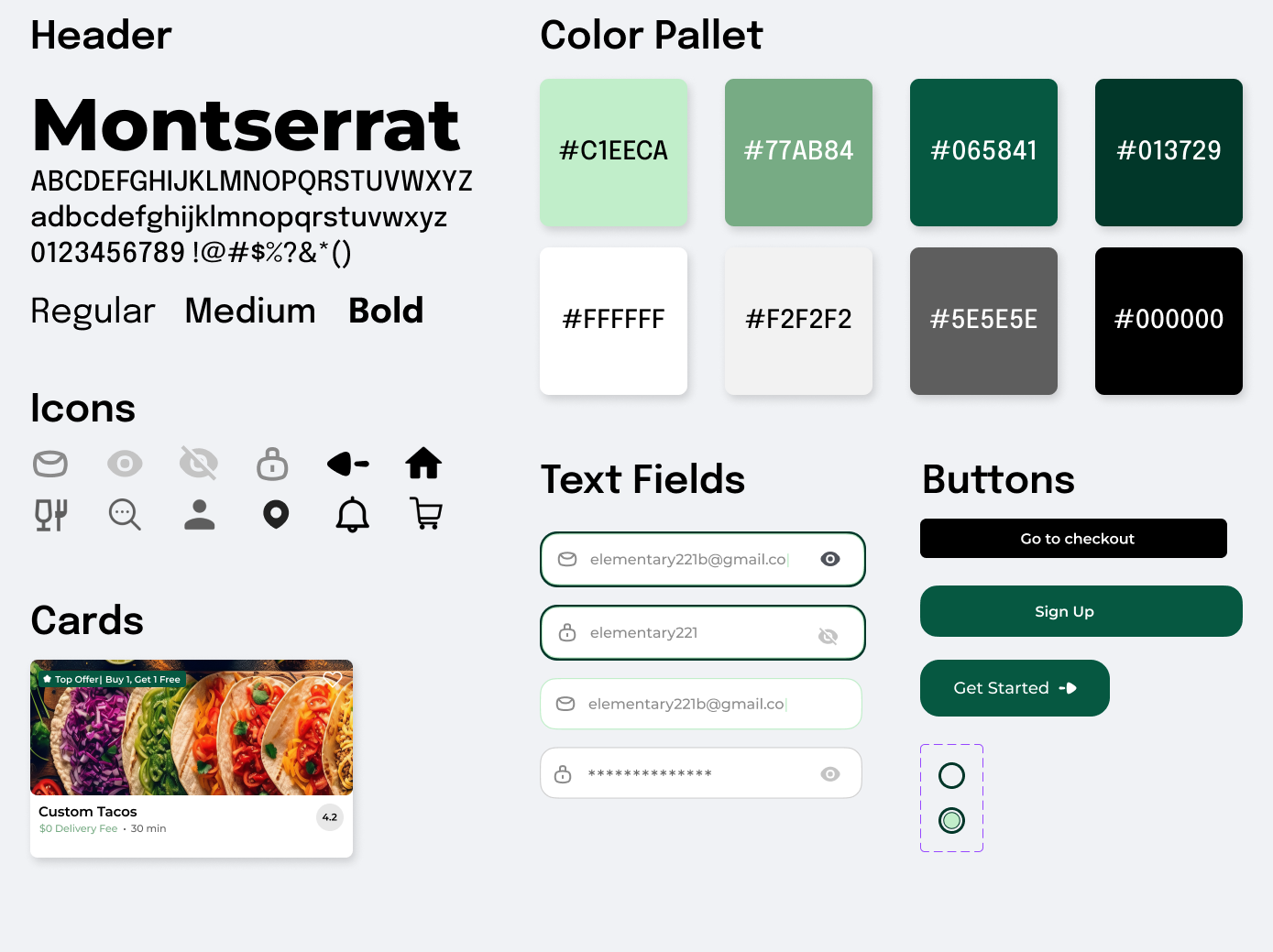Click the crossed-out eye icon in Icons section

[199, 464]
